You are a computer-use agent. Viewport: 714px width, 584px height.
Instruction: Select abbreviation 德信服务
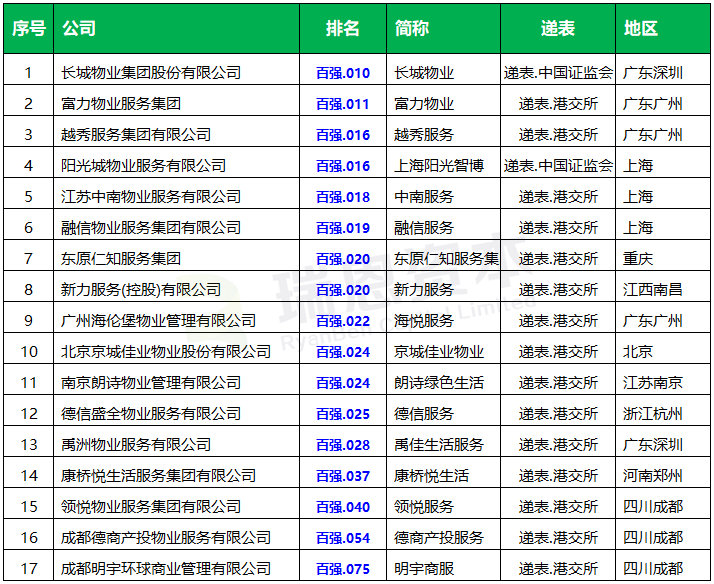[424, 413]
